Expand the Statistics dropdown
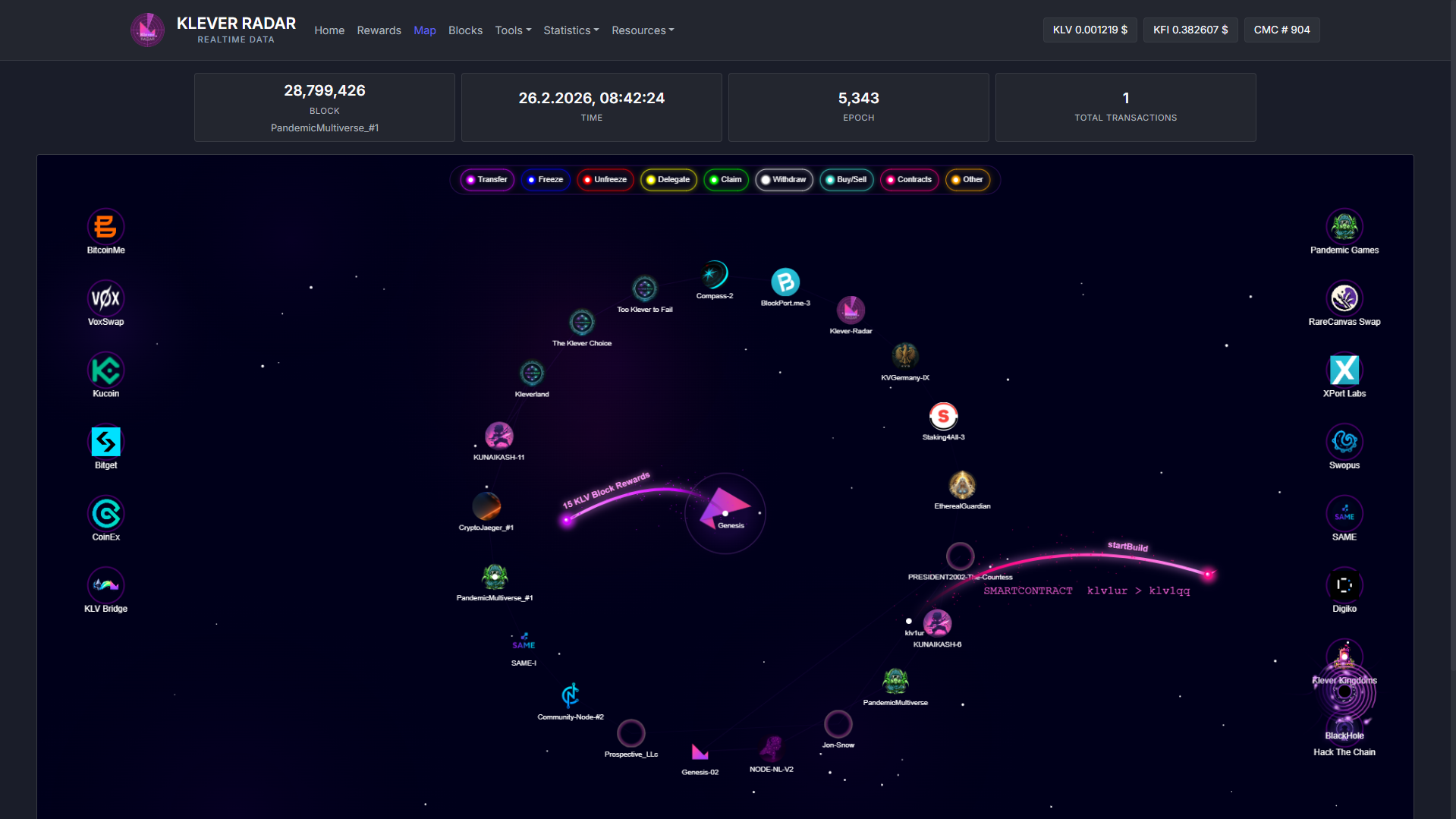The width and height of the screenshot is (1456, 819). pos(571,30)
